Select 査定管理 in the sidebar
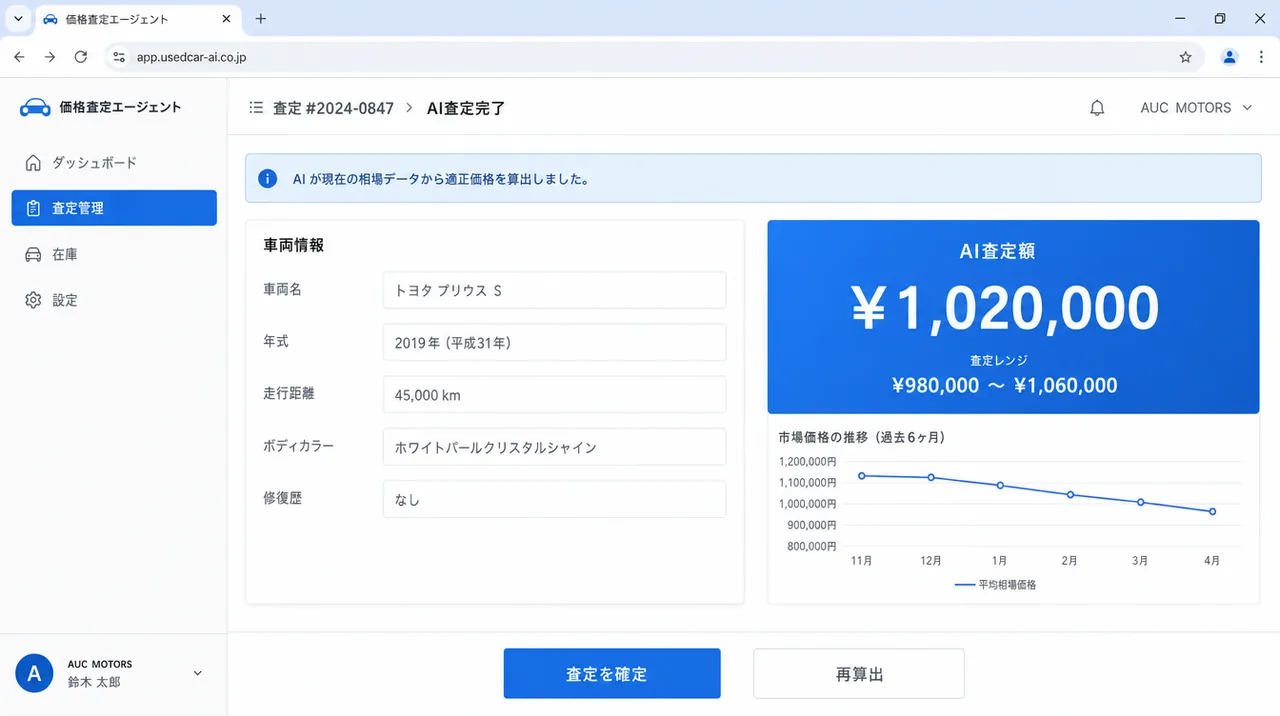 coord(114,208)
